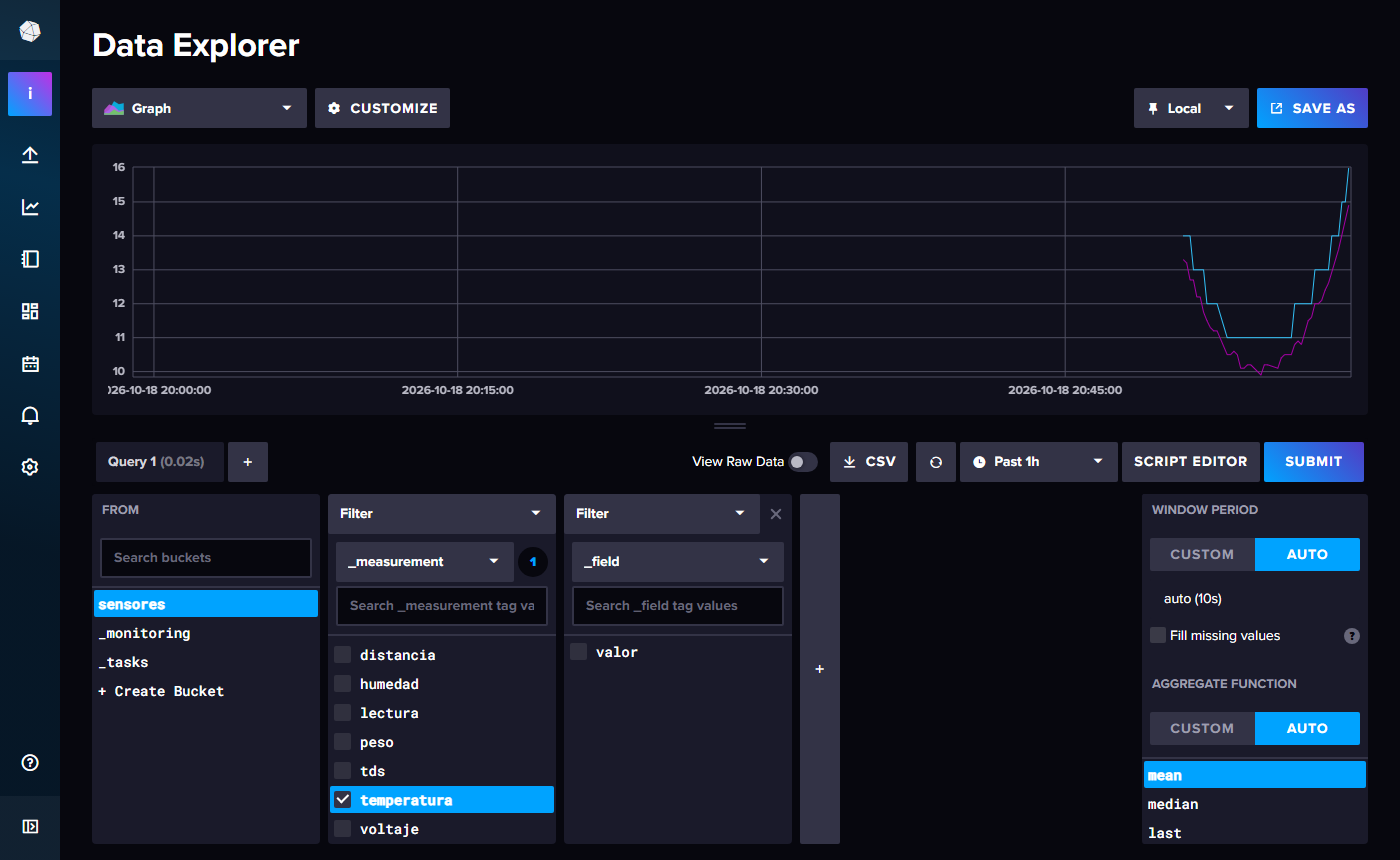This screenshot has height=860, width=1400.
Task: Select the Query 1 tab
Action: [x=160, y=462]
